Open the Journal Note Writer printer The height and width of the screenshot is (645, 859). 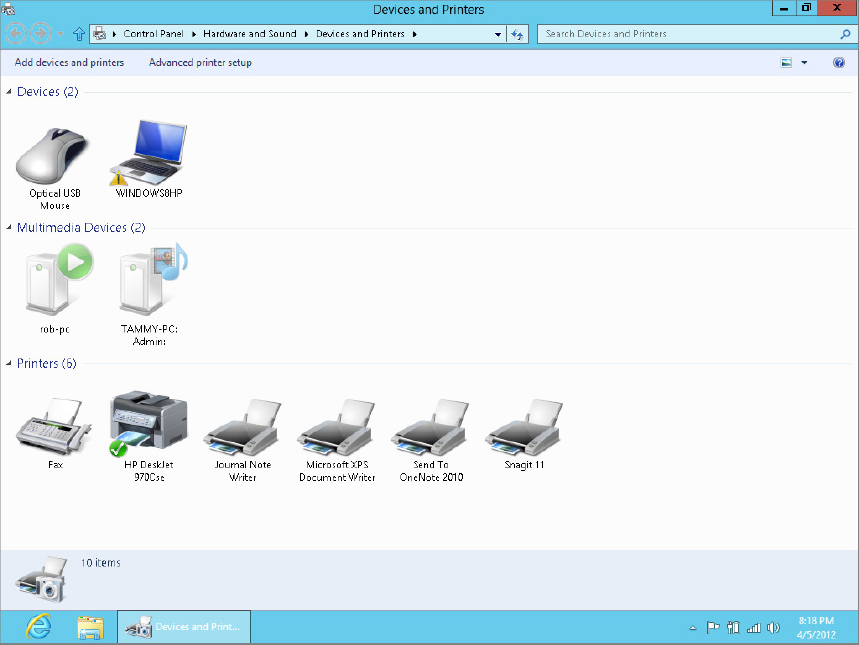point(241,420)
